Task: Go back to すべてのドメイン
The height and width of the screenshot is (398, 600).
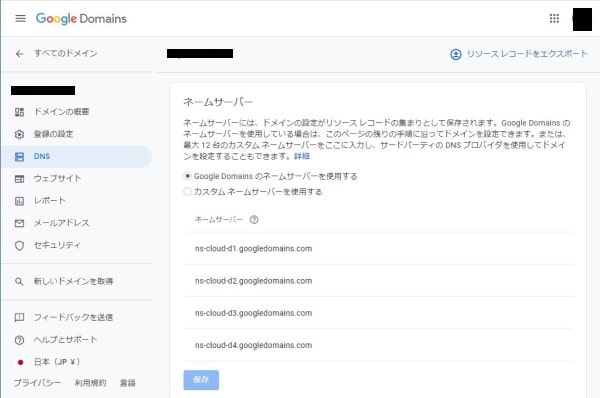Action: point(65,54)
